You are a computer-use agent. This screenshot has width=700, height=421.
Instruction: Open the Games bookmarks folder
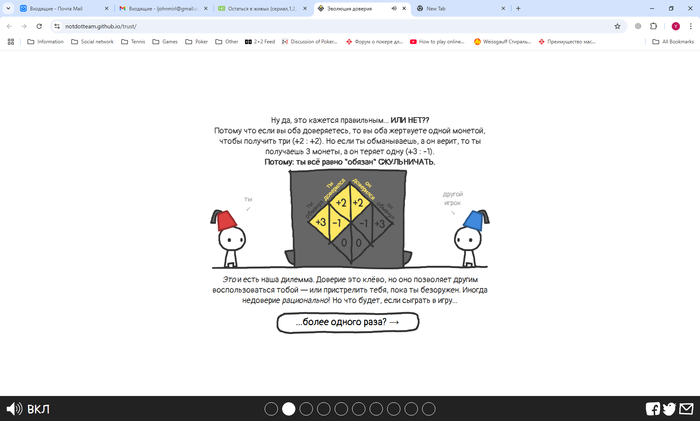(165, 42)
